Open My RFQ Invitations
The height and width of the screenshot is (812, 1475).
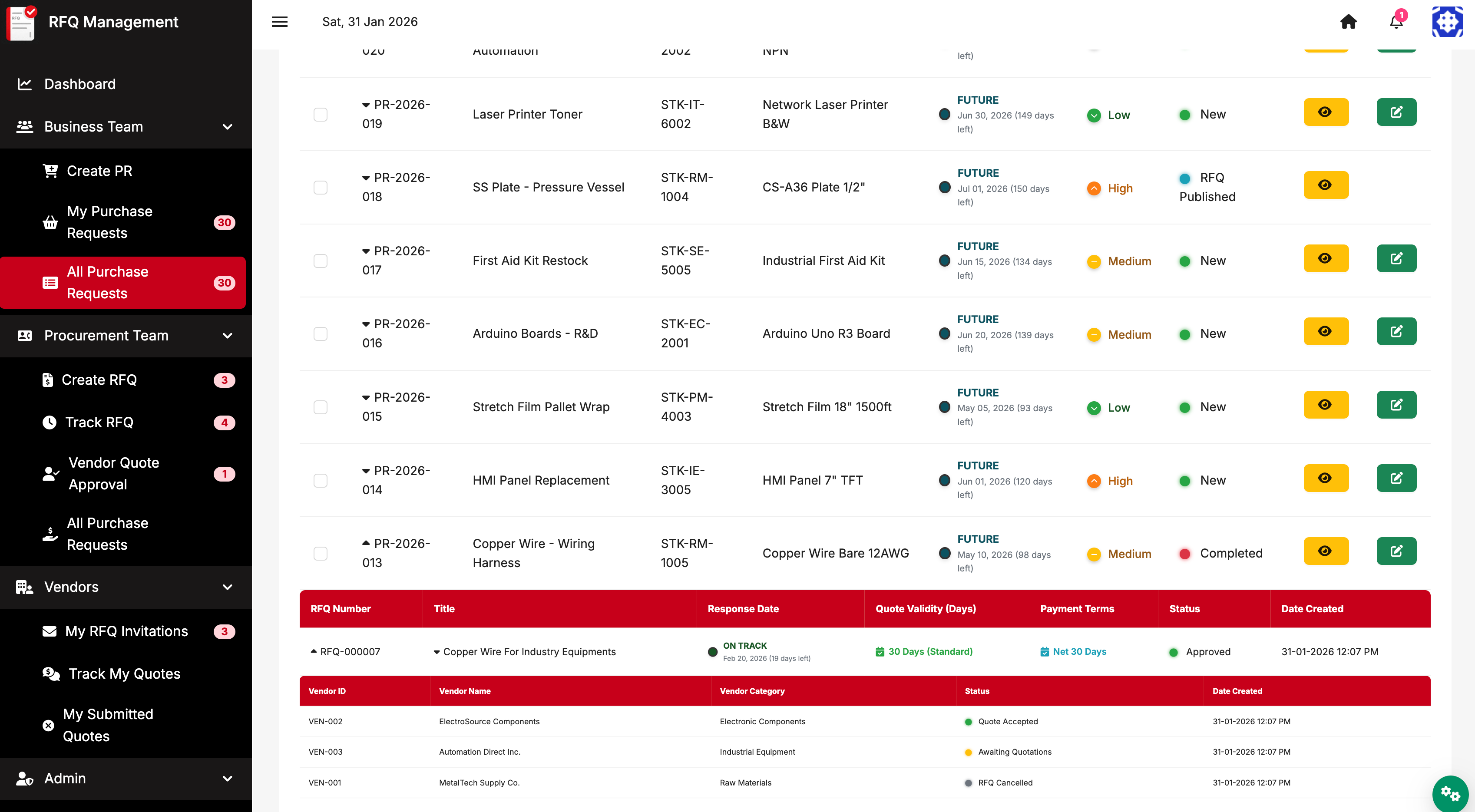click(126, 631)
